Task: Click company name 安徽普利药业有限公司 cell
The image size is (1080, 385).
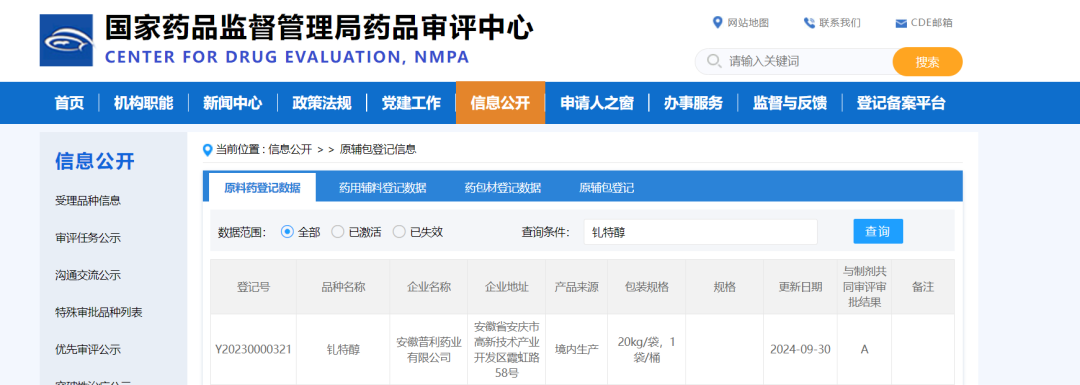Action: (428, 349)
